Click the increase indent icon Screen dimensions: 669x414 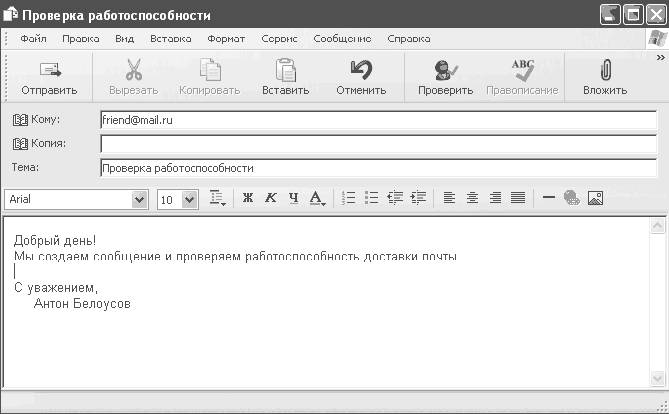click(418, 198)
